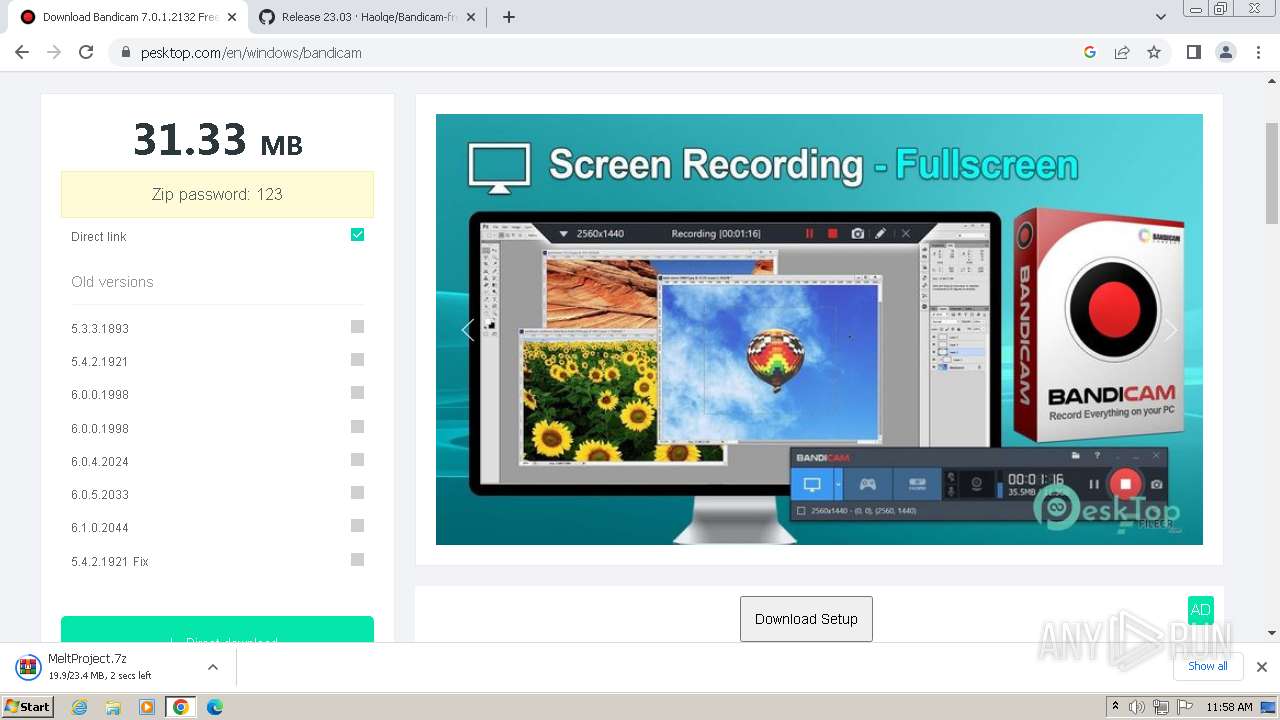Open the Google icon in address bar
This screenshot has width=1280, height=720.
[x=1090, y=52]
